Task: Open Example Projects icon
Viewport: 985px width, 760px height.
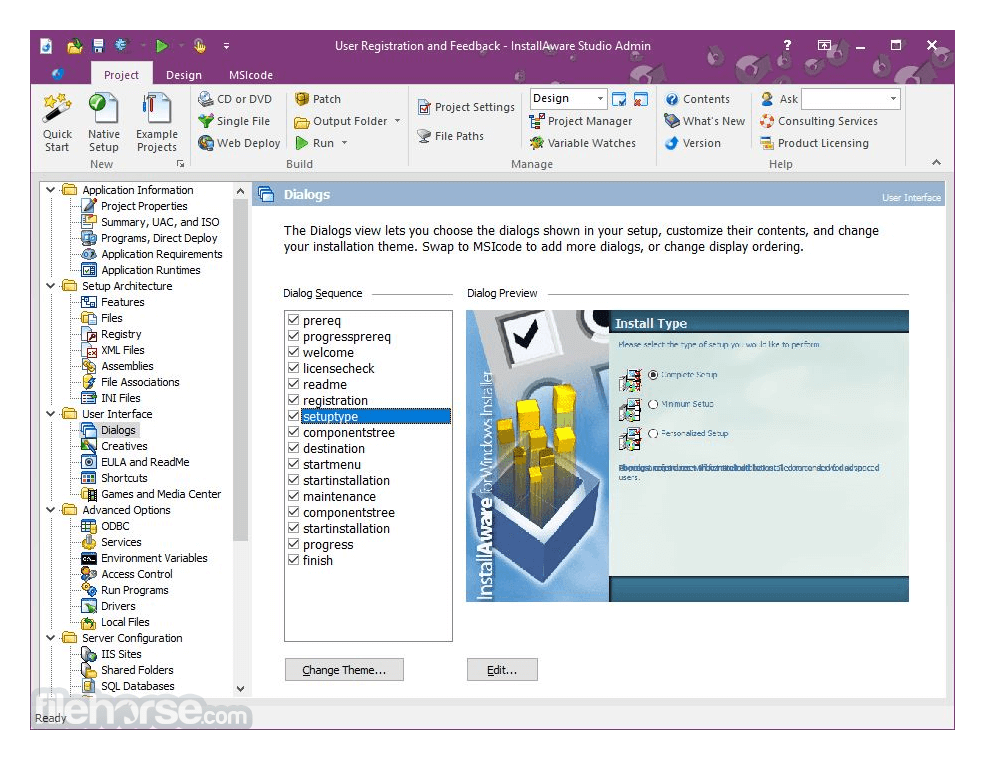Action: coord(156,122)
